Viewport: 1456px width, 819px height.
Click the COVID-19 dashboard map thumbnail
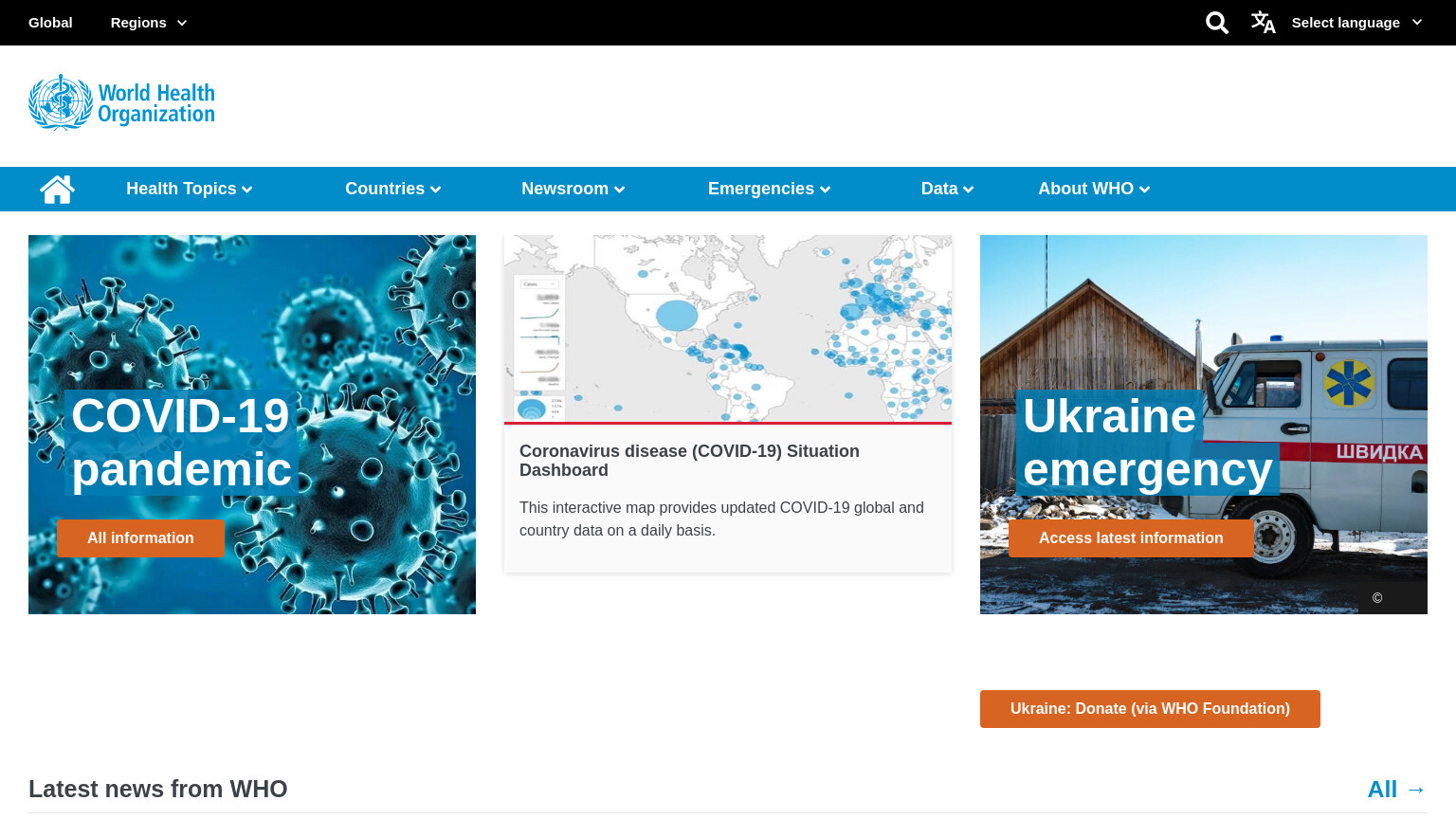(728, 328)
